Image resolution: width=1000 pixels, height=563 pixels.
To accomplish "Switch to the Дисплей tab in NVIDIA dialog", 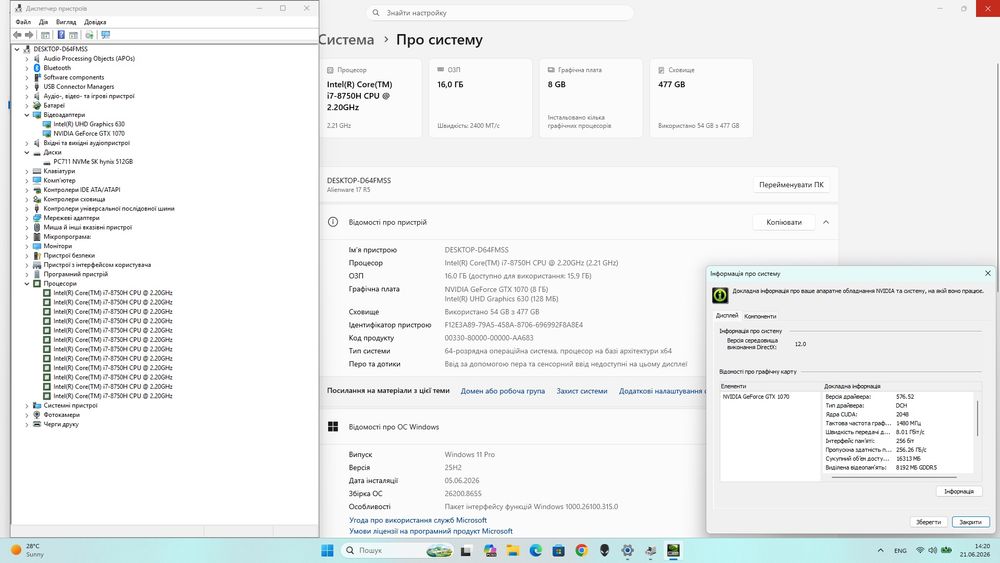I will point(726,316).
